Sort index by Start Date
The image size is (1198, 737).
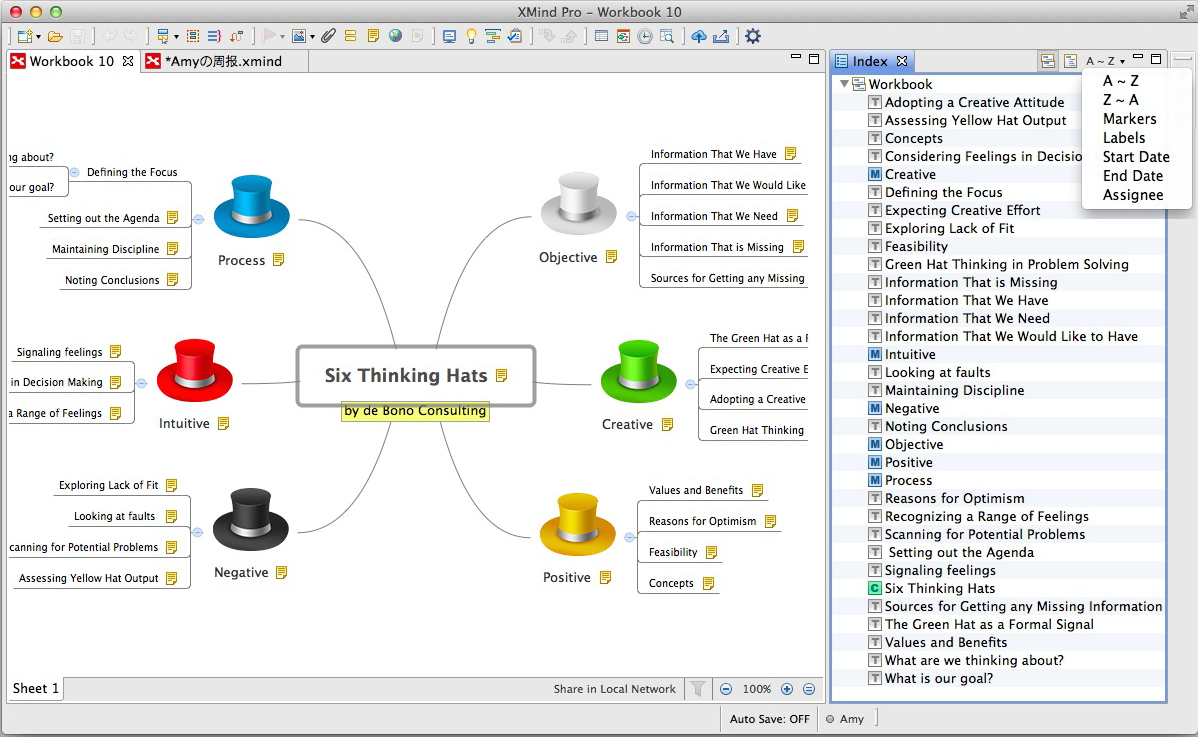point(1136,157)
